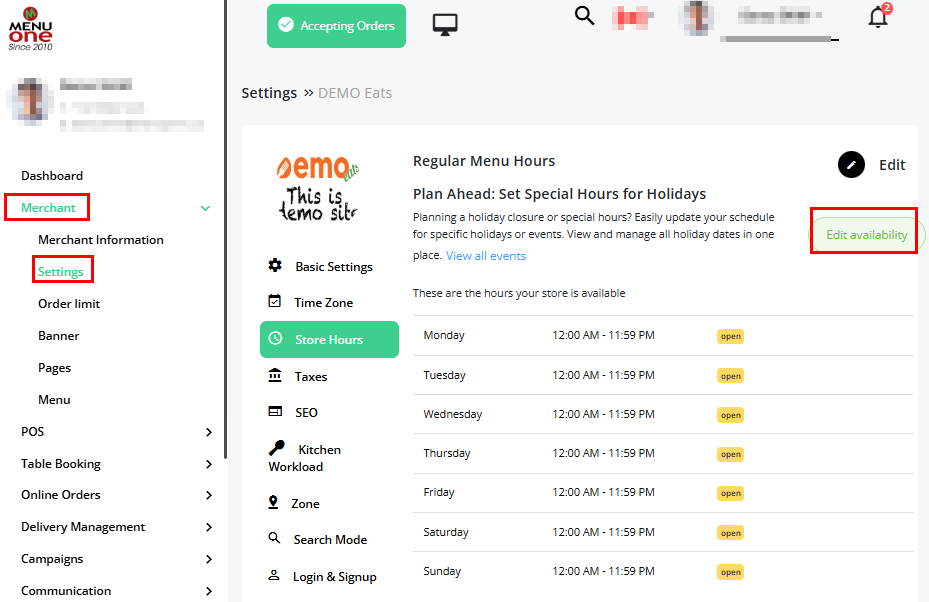Toggle the Accepting Orders button
Viewport: 929px width, 602px height.
click(336, 26)
